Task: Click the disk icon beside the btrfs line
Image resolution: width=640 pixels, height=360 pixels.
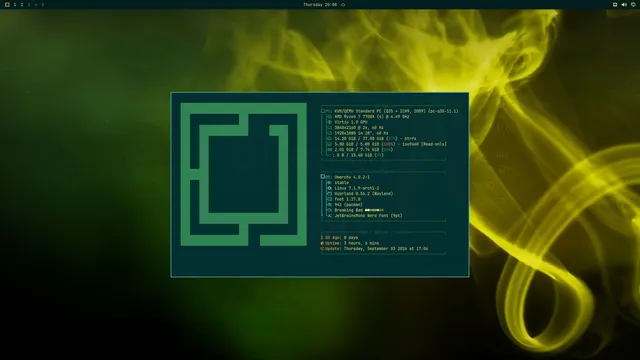Action: coord(330,138)
